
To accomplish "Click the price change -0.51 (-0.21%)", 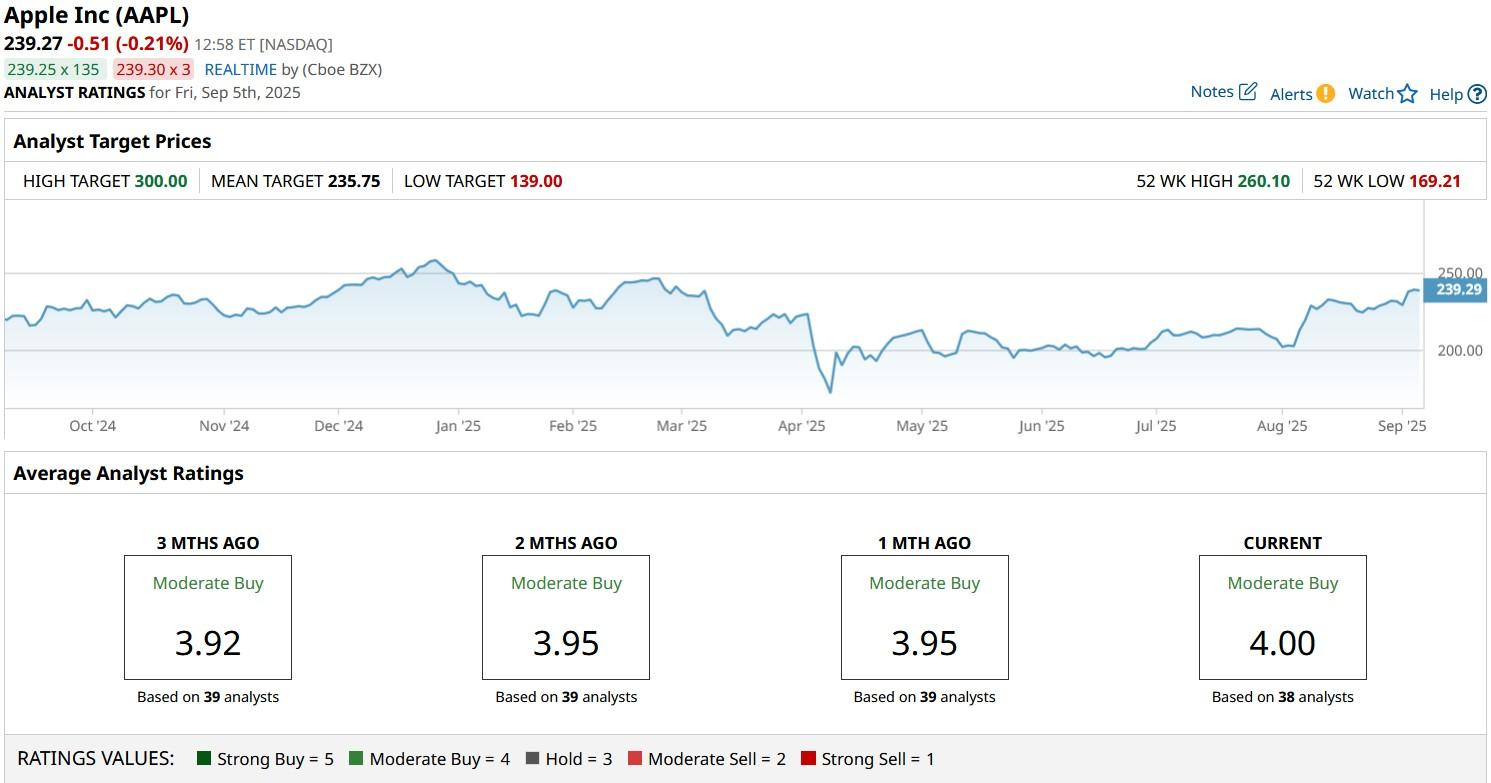I will tap(128, 43).
